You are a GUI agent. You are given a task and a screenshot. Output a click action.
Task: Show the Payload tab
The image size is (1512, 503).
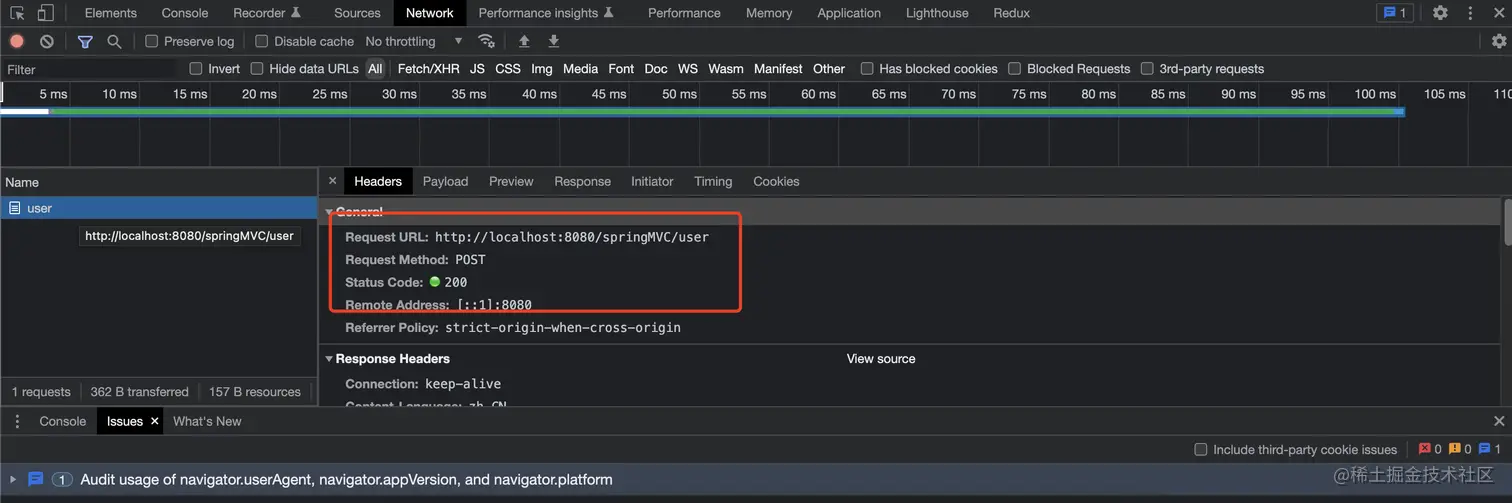click(445, 181)
